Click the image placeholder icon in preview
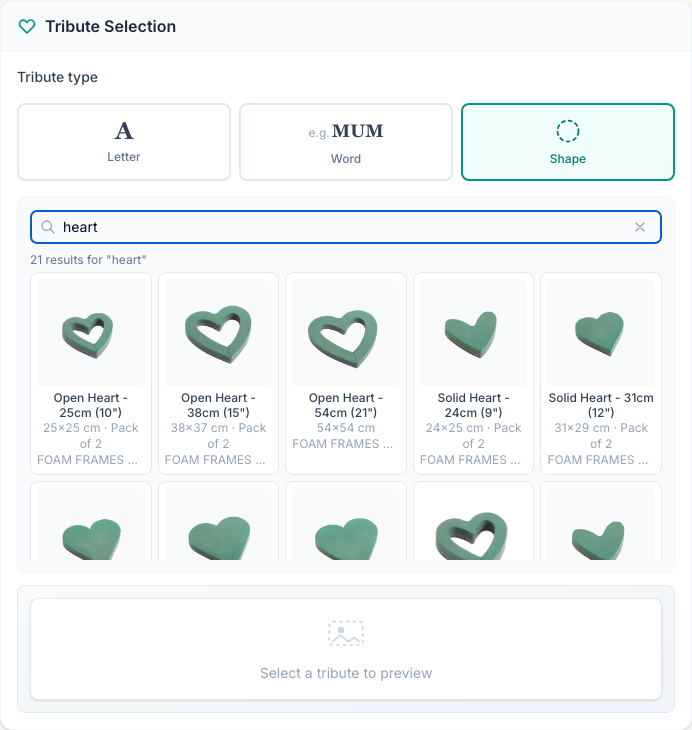The image size is (692, 730). 346,633
